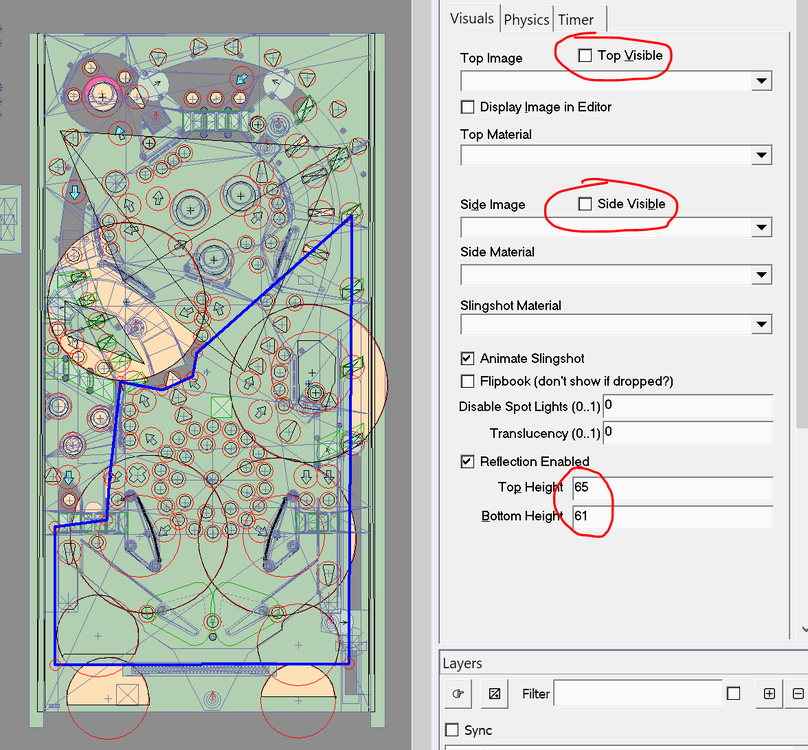
Task: Open the Side Image dropdown
Action: [761, 227]
